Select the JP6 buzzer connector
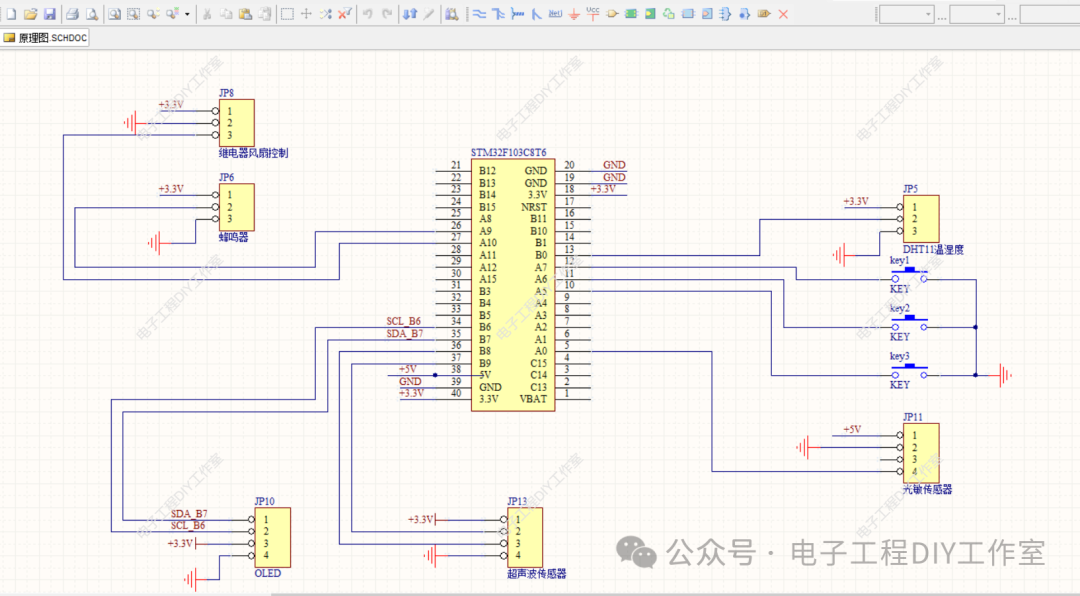The height and width of the screenshot is (596, 1080). [236, 207]
